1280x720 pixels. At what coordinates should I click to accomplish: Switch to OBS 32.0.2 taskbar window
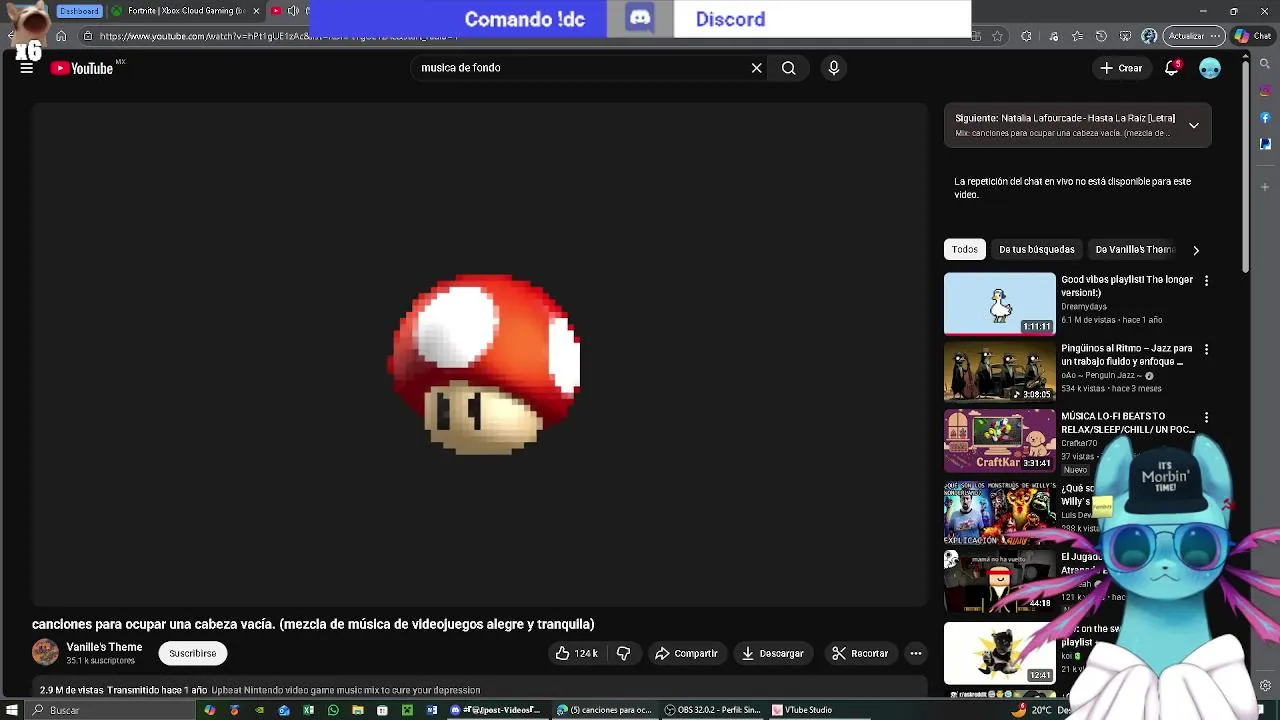713,710
